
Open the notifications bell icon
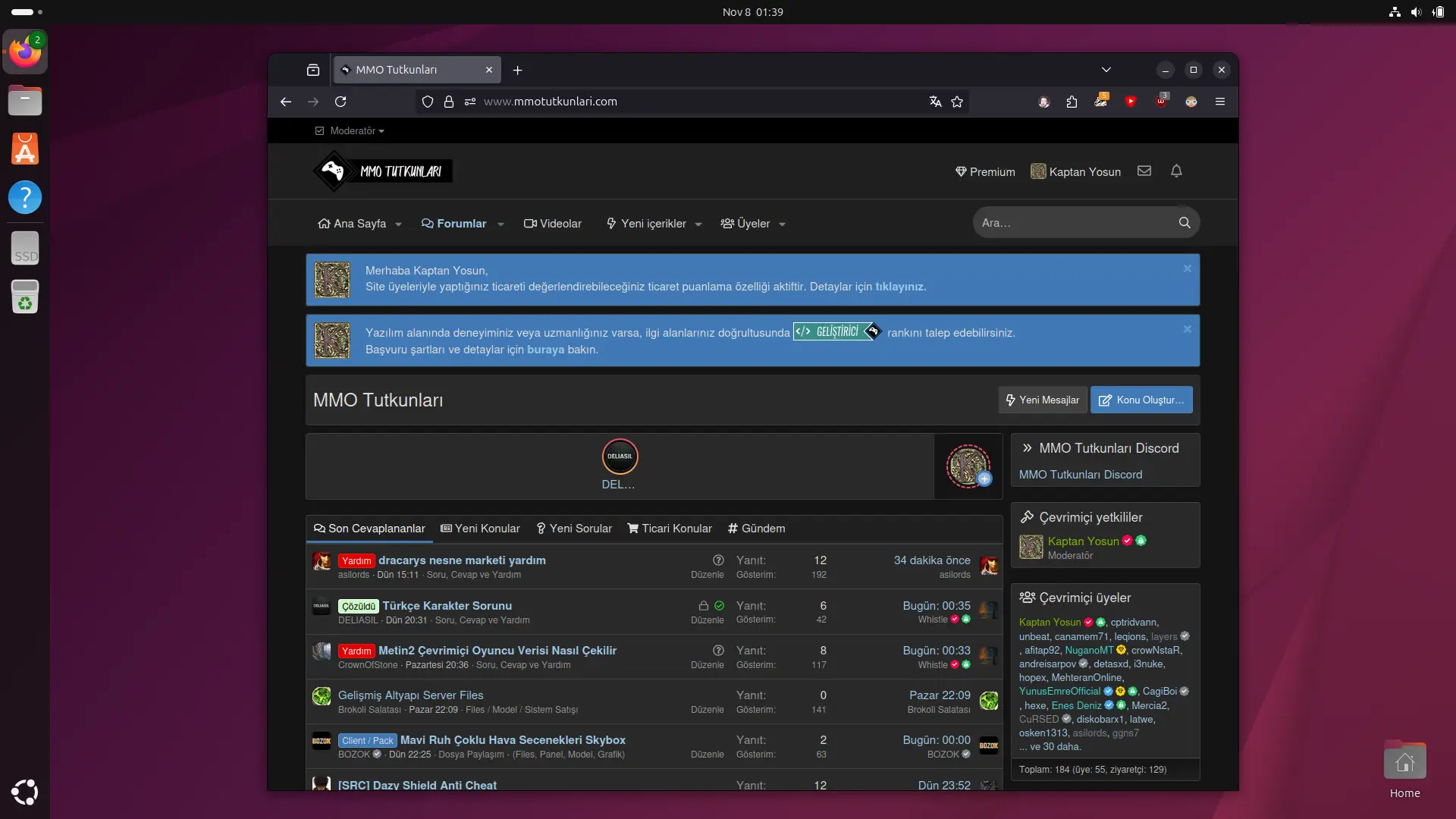point(1175,171)
